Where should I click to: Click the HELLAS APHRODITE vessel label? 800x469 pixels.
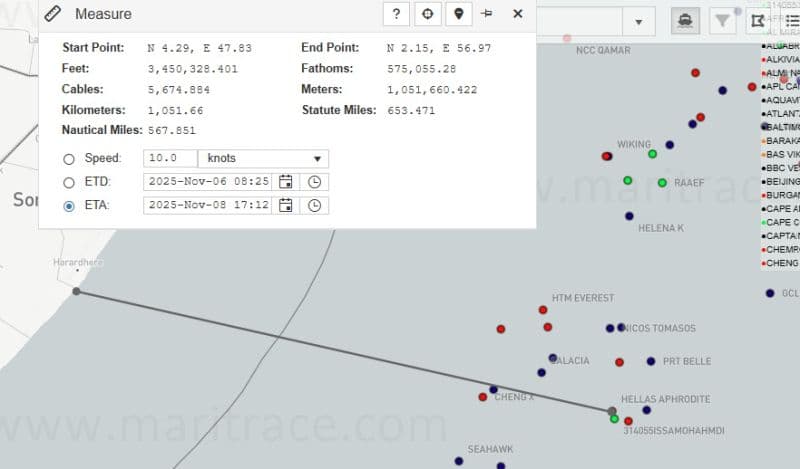pos(665,399)
